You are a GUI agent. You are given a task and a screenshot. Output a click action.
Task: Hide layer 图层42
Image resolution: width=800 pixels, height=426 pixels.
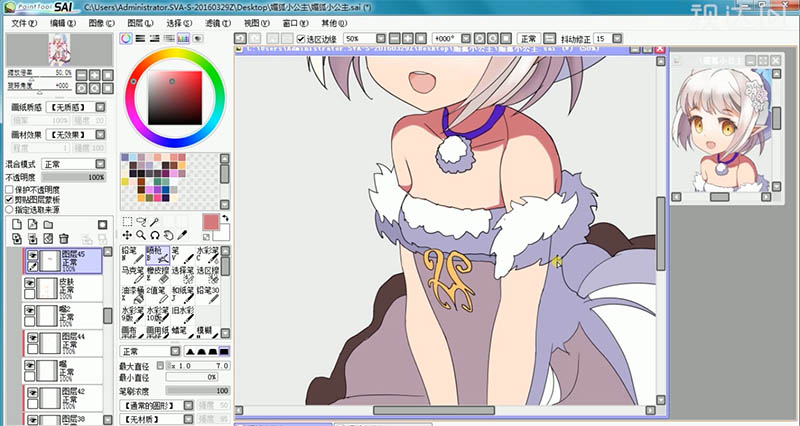[32, 392]
